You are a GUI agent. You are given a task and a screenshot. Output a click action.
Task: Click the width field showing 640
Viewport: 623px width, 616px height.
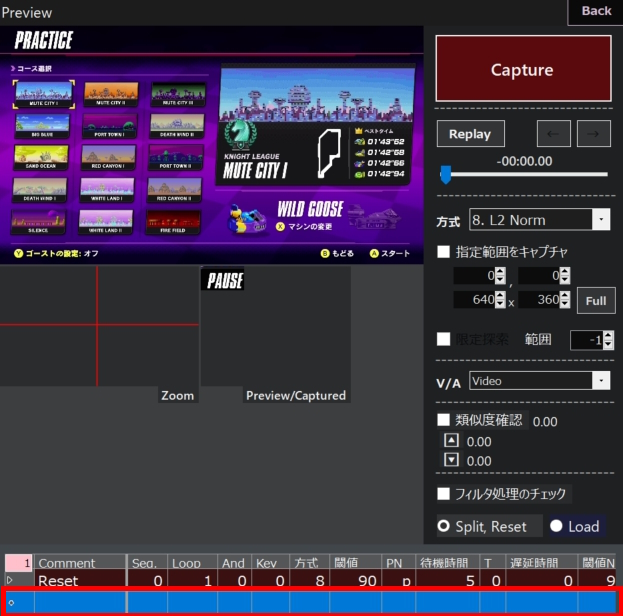click(x=474, y=299)
